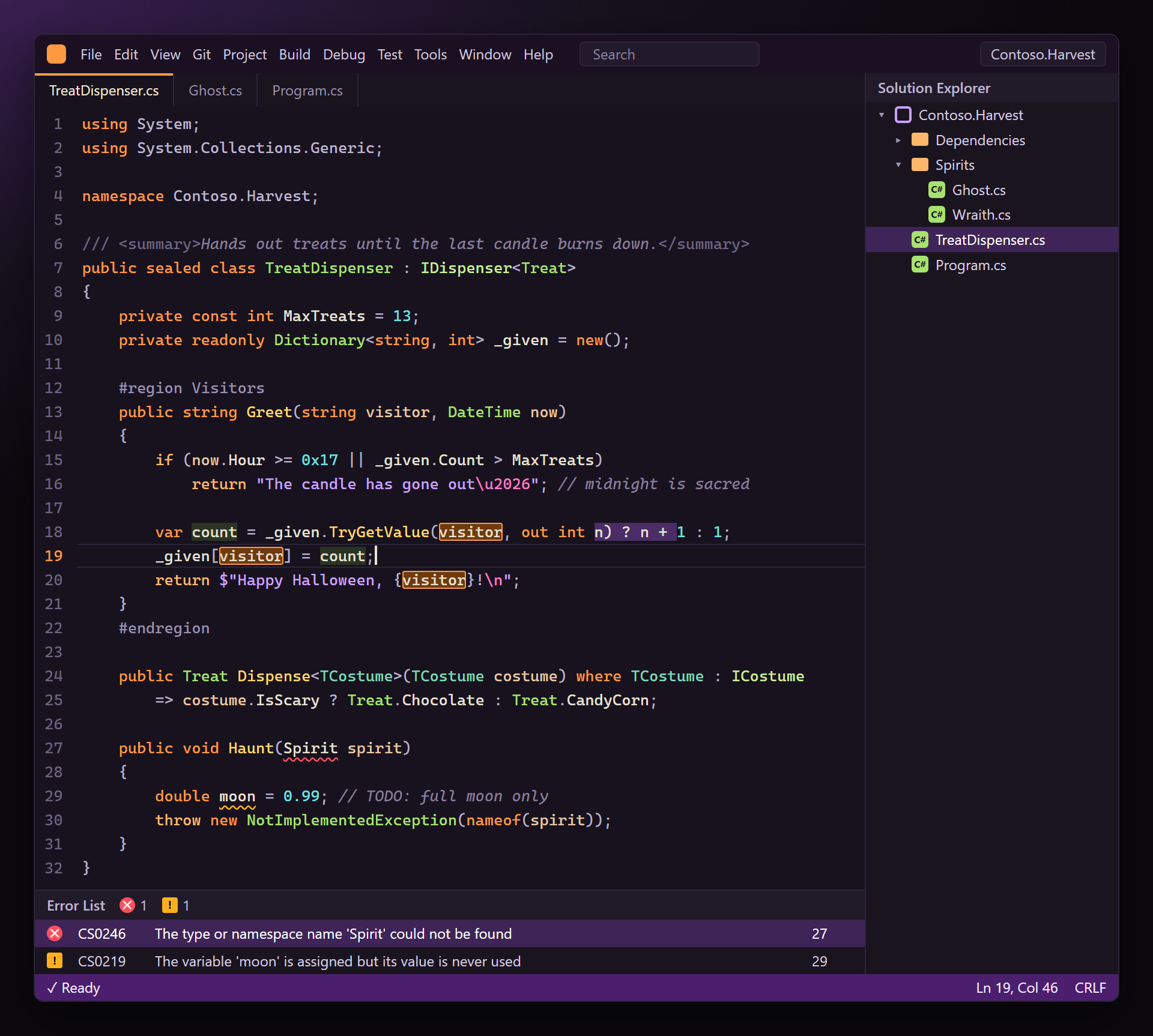
Task: Switch to the Program.cs editor tab
Action: tap(307, 91)
